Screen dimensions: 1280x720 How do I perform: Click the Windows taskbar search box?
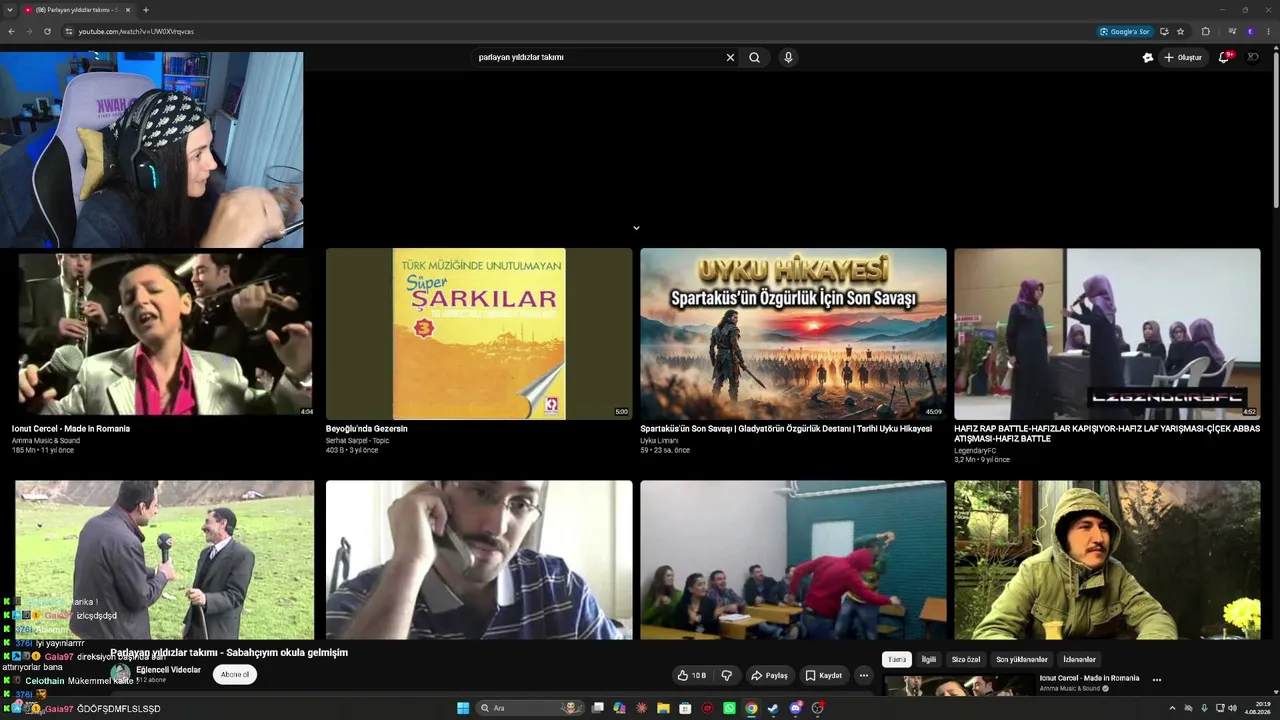[x=530, y=708]
